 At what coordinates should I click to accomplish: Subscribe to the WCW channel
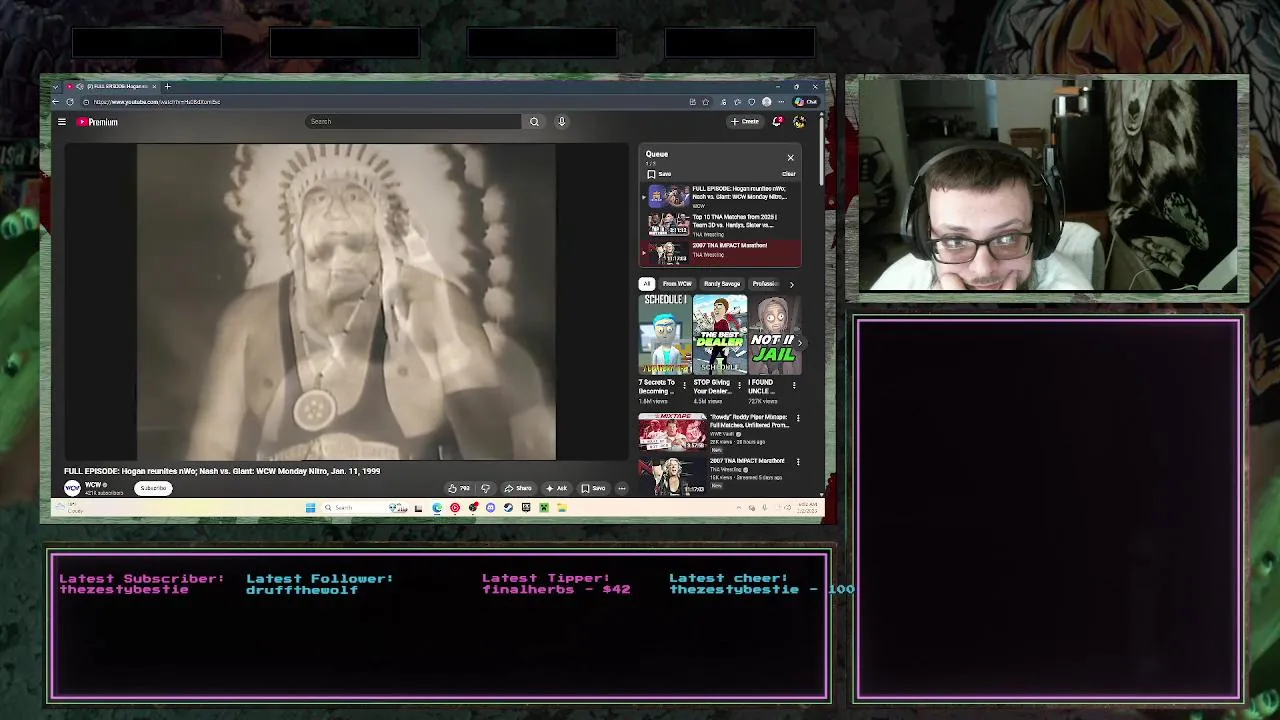click(x=153, y=488)
